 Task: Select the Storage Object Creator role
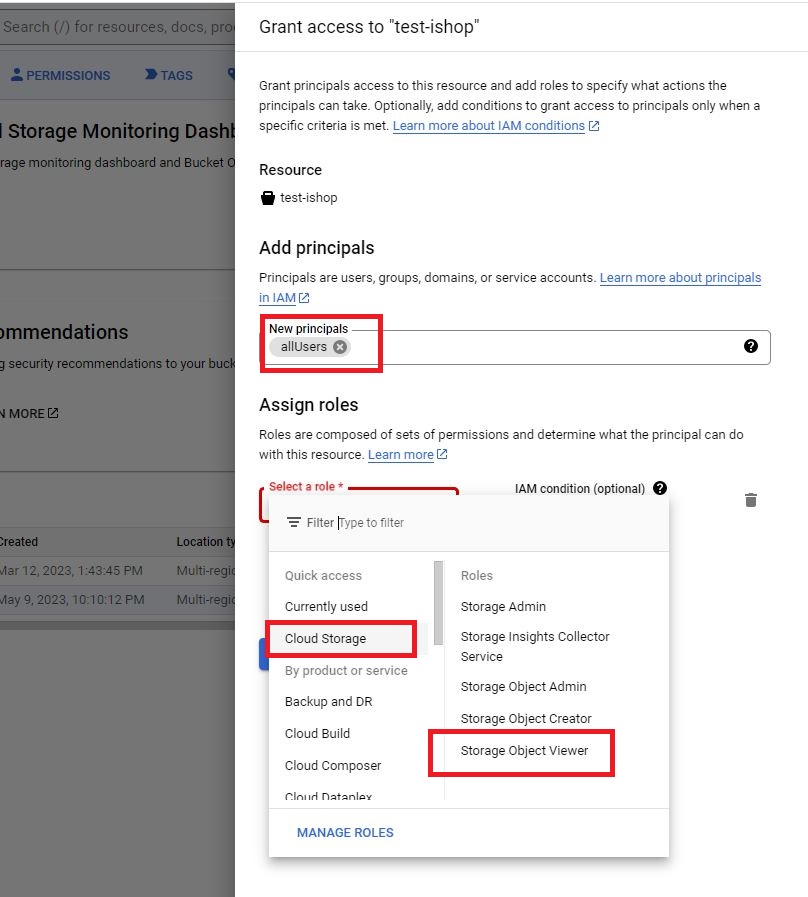coord(526,719)
